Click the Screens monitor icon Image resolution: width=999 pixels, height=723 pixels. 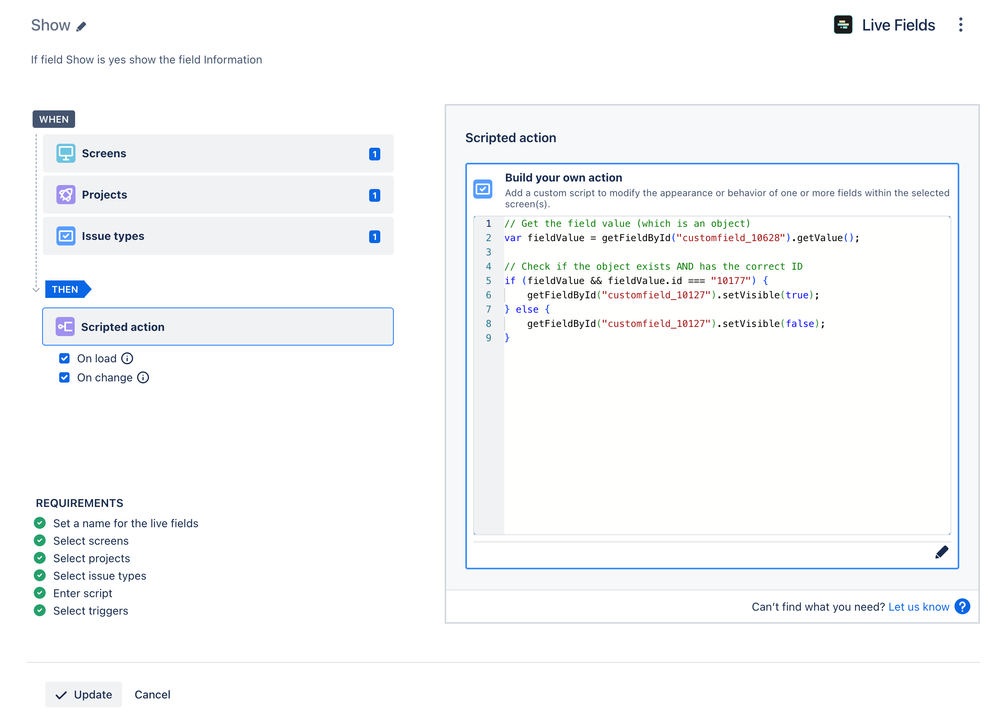point(66,154)
